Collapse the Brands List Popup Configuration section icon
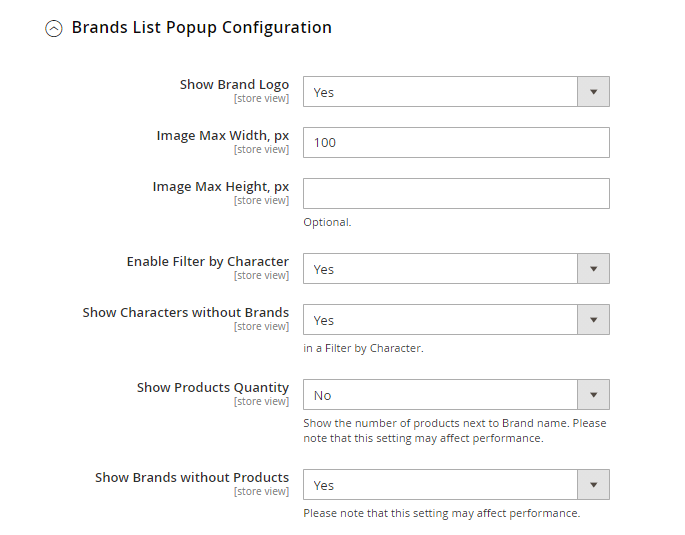685x535 pixels. click(54, 29)
